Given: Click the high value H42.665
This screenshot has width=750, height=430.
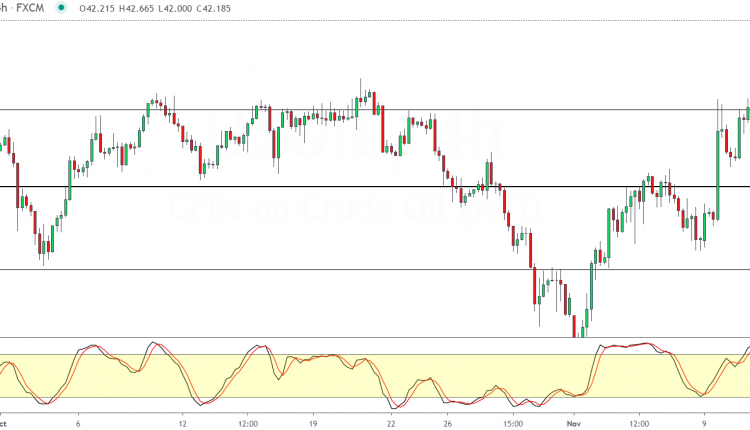Looking at the screenshot, I should pyautogui.click(x=136, y=9).
